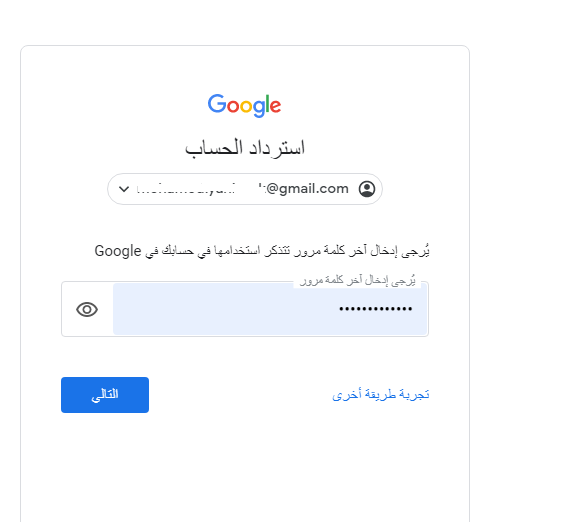
Task: Click the Google word in instruction text
Action: point(118,251)
